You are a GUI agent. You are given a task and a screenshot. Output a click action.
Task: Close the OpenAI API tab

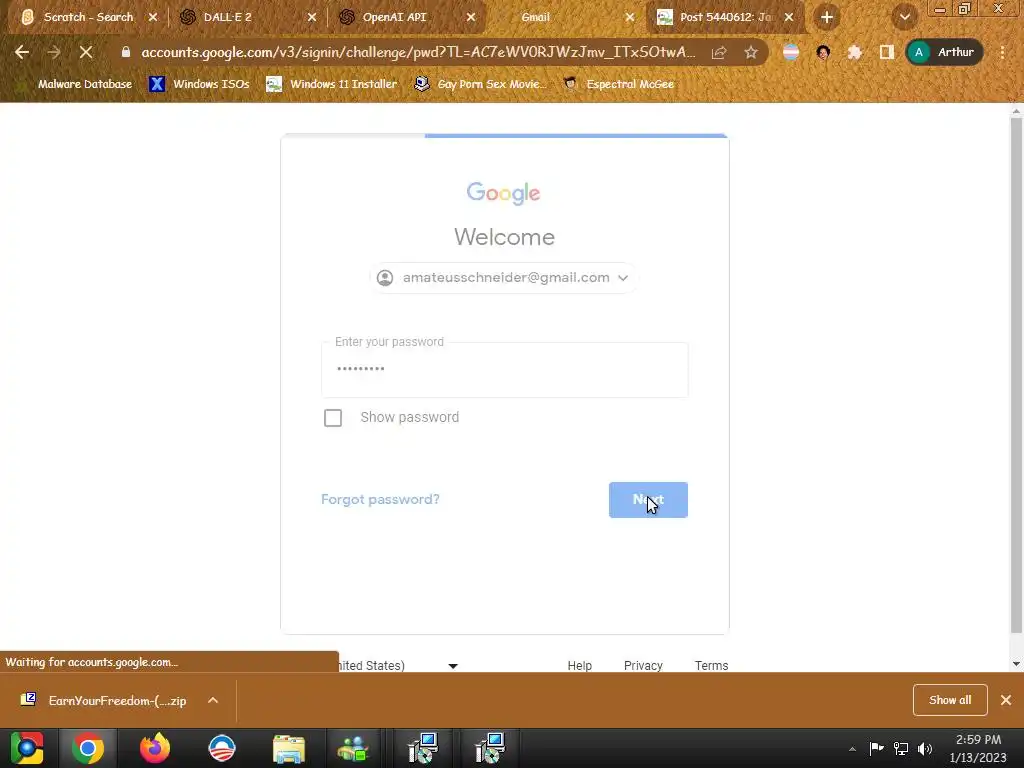click(x=471, y=17)
